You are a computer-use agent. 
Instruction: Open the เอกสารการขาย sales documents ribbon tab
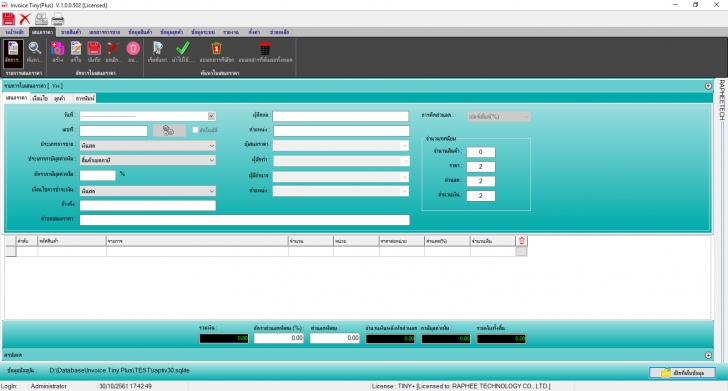click(104, 32)
